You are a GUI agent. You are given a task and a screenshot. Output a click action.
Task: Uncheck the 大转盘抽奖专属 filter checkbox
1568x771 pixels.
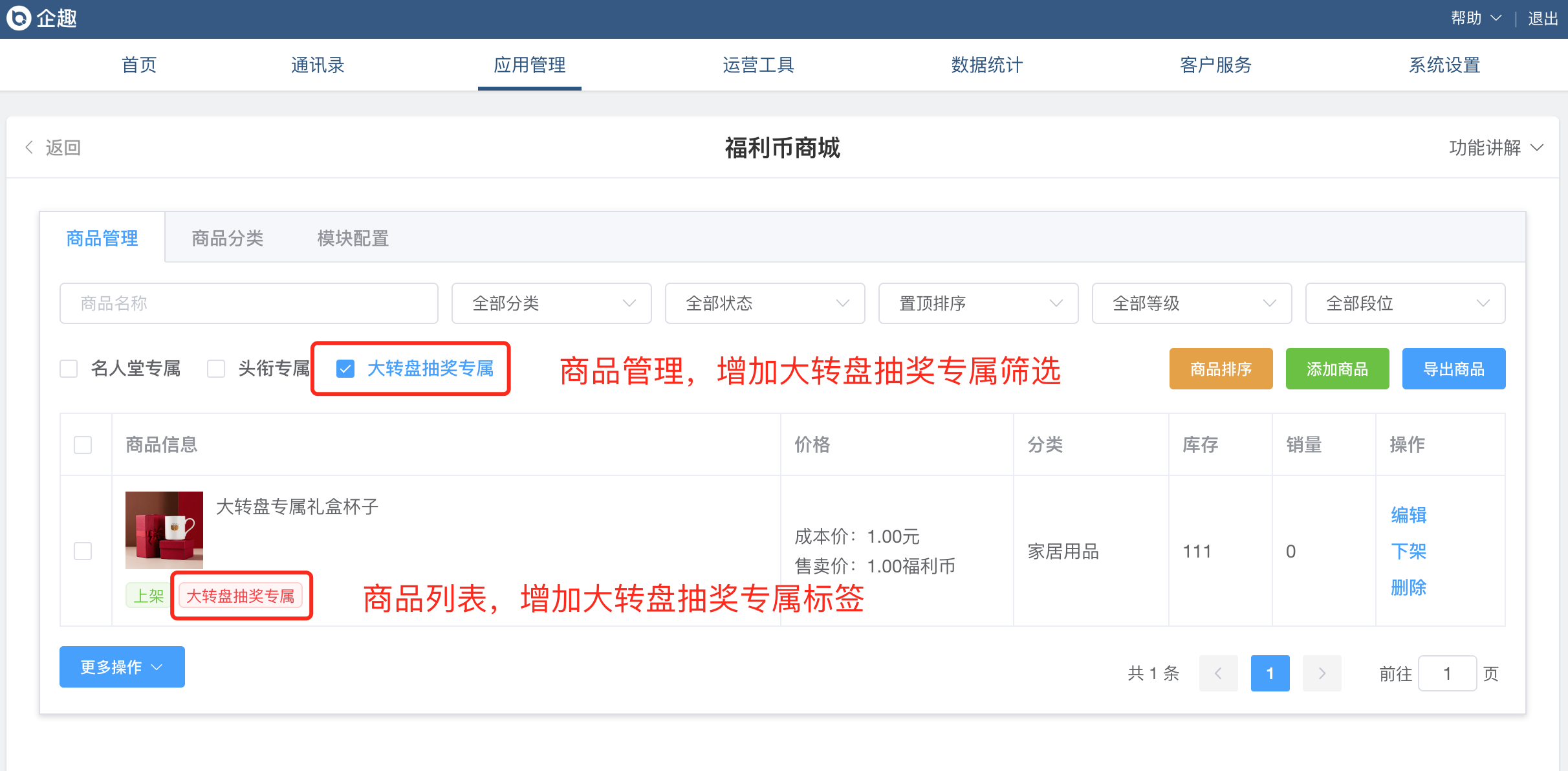tap(345, 369)
